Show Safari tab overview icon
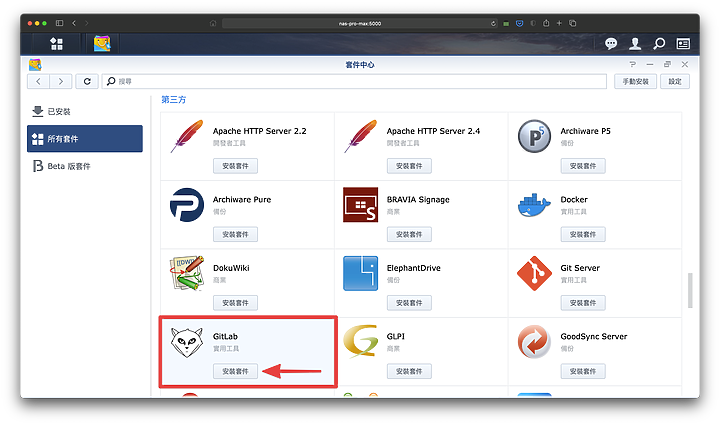 coord(573,23)
